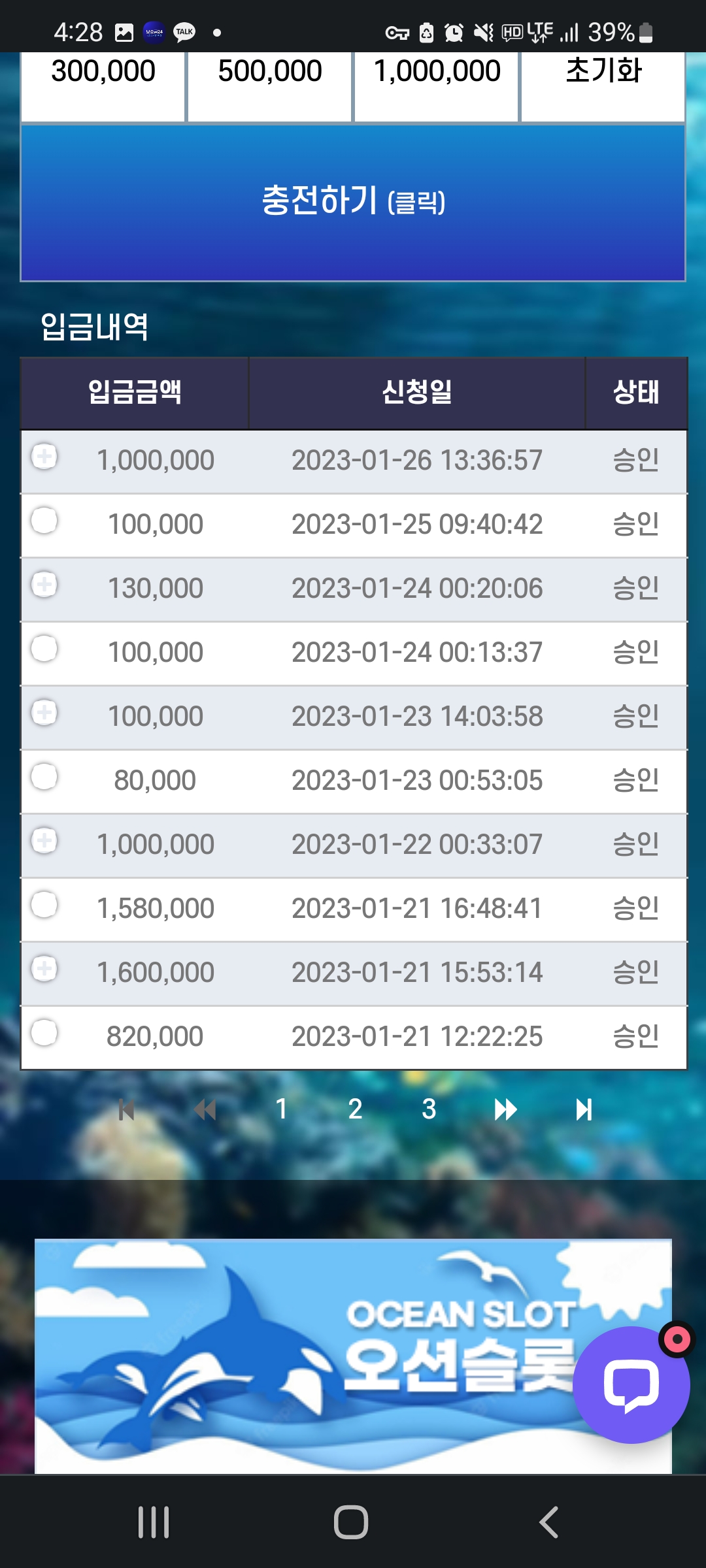
Task: Tap Android home button
Action: 351,1522
